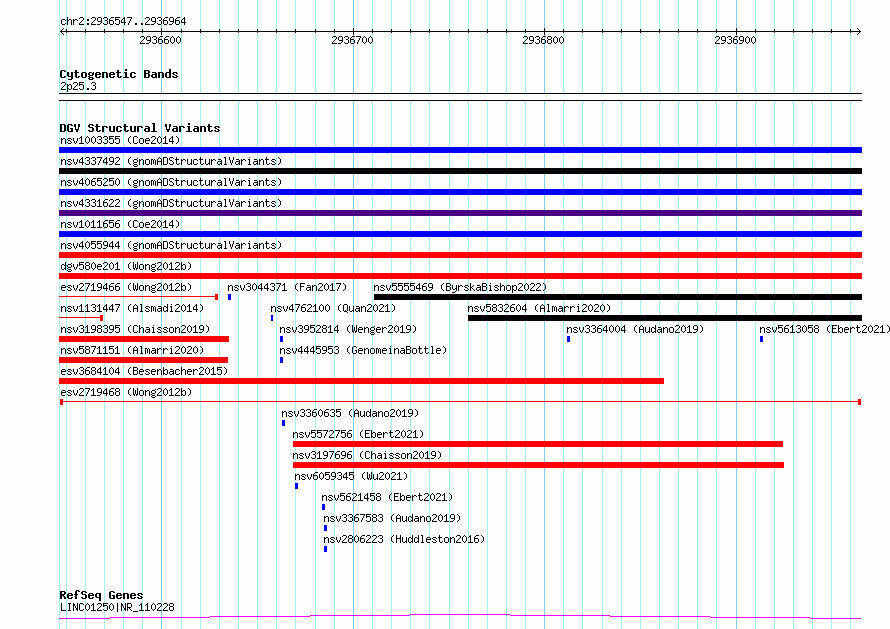Open nsv4762100 (Quan2021) label
The image size is (890, 629).
333,308
